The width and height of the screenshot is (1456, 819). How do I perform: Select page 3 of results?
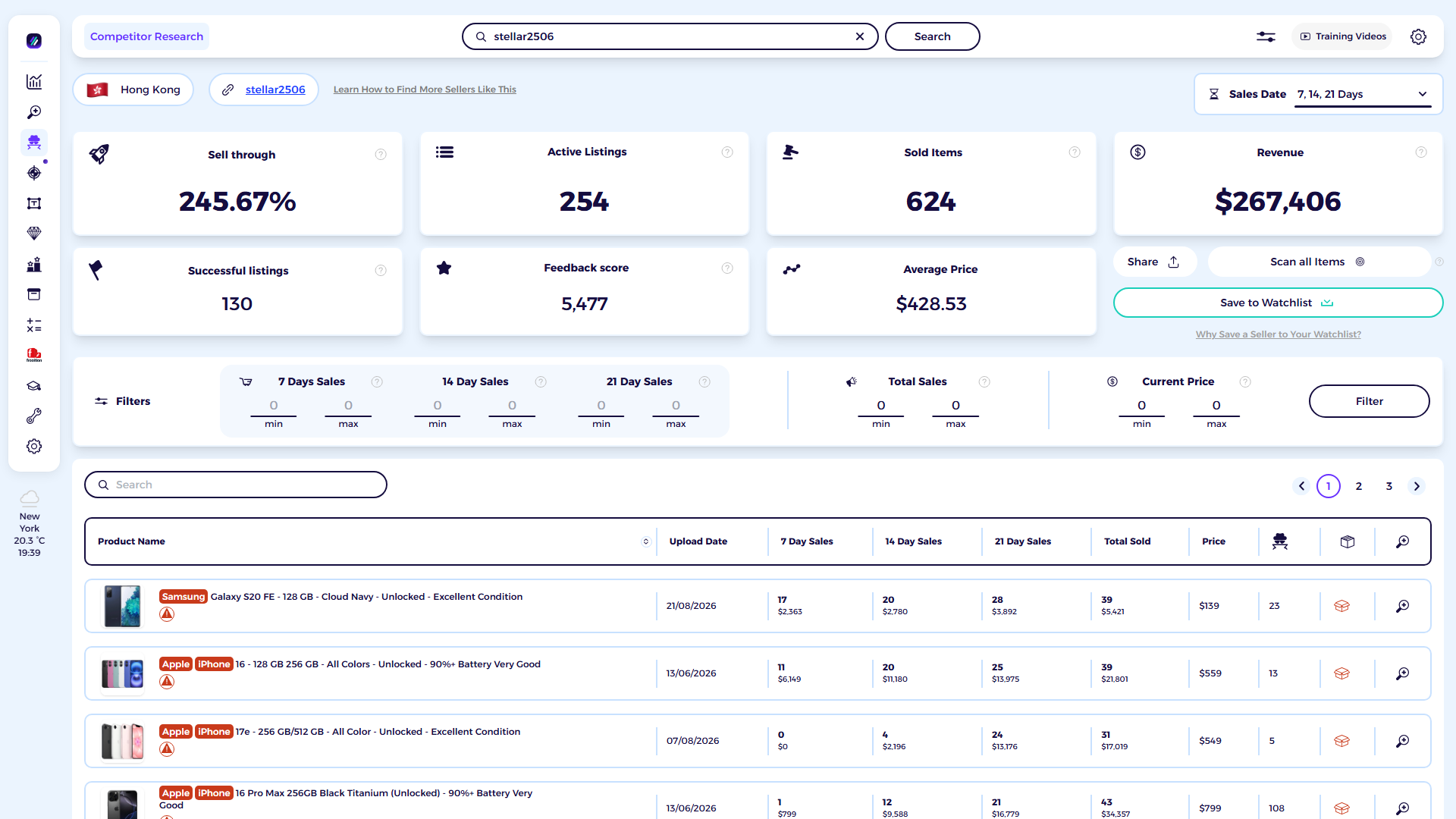coord(1389,486)
